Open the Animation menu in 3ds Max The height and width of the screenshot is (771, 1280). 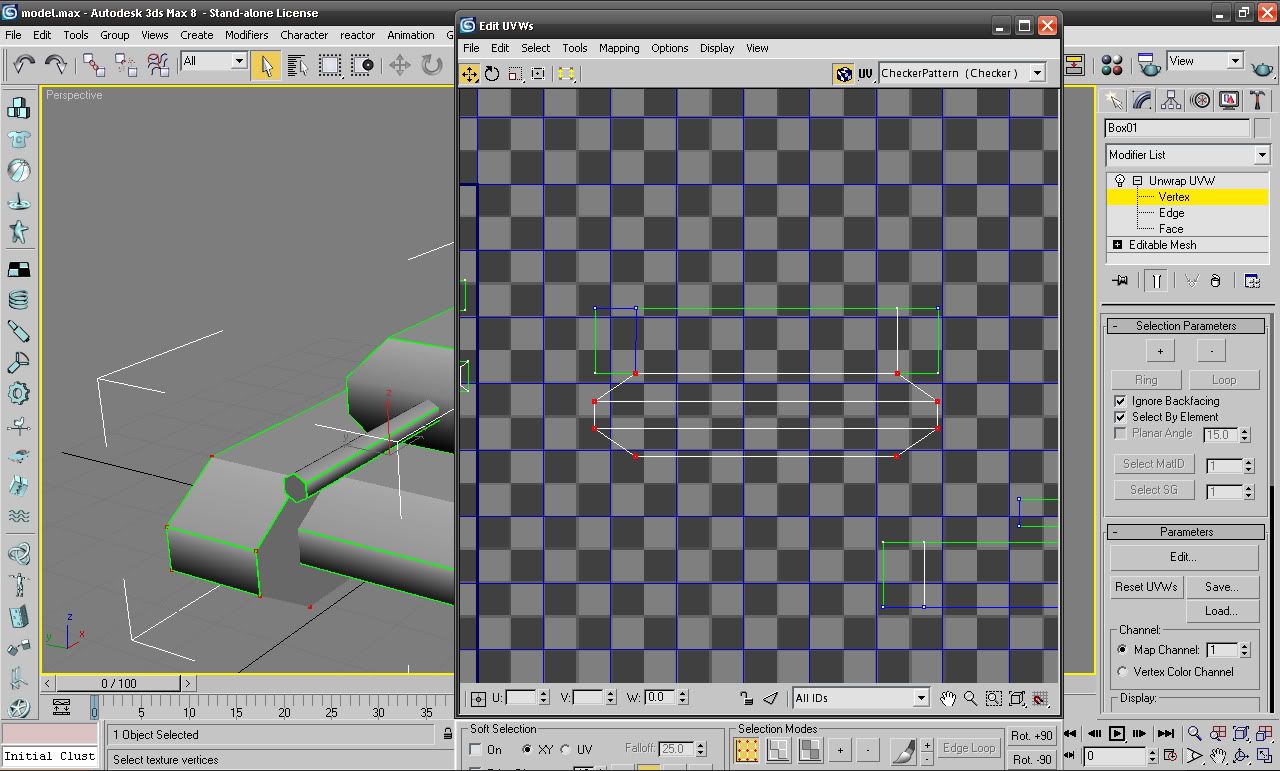point(410,35)
